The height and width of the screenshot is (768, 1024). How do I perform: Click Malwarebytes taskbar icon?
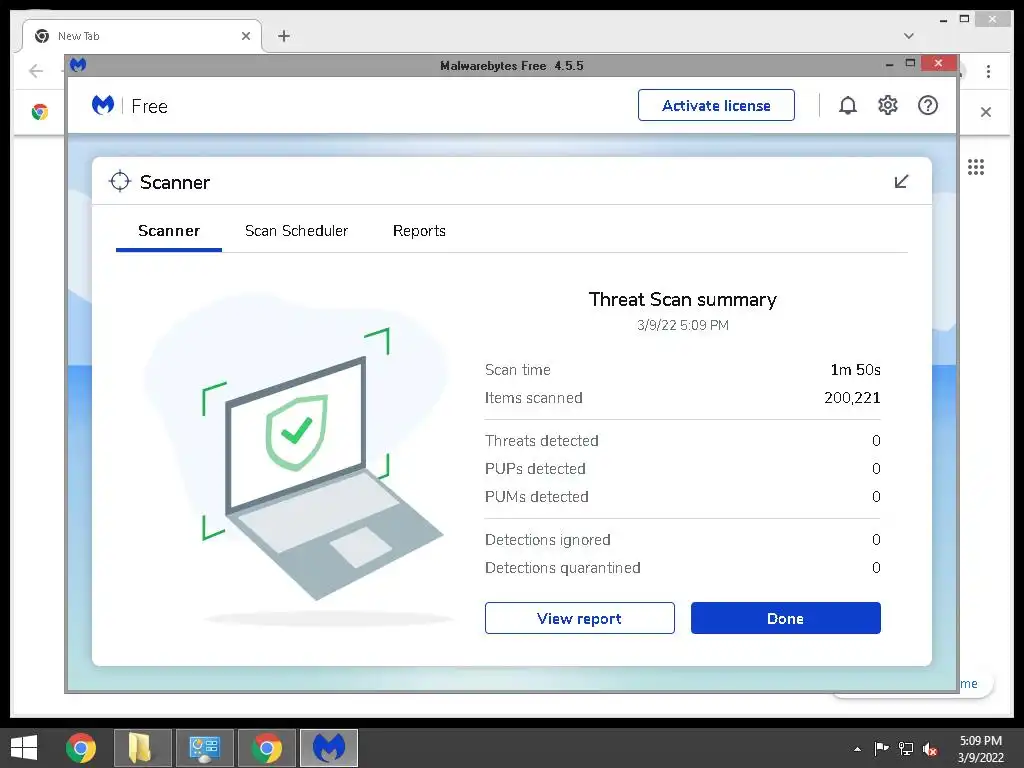[x=329, y=748]
